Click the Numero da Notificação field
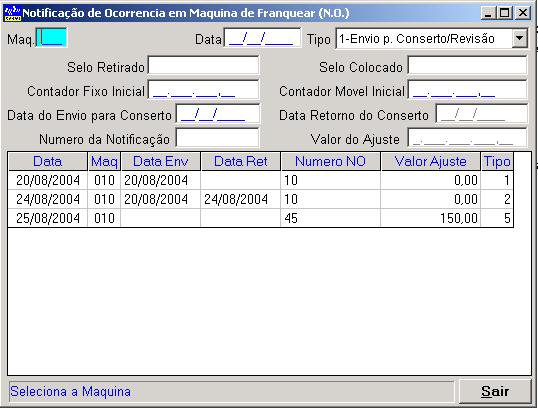Image resolution: width=538 pixels, height=409 pixels. pyautogui.click(x=218, y=138)
